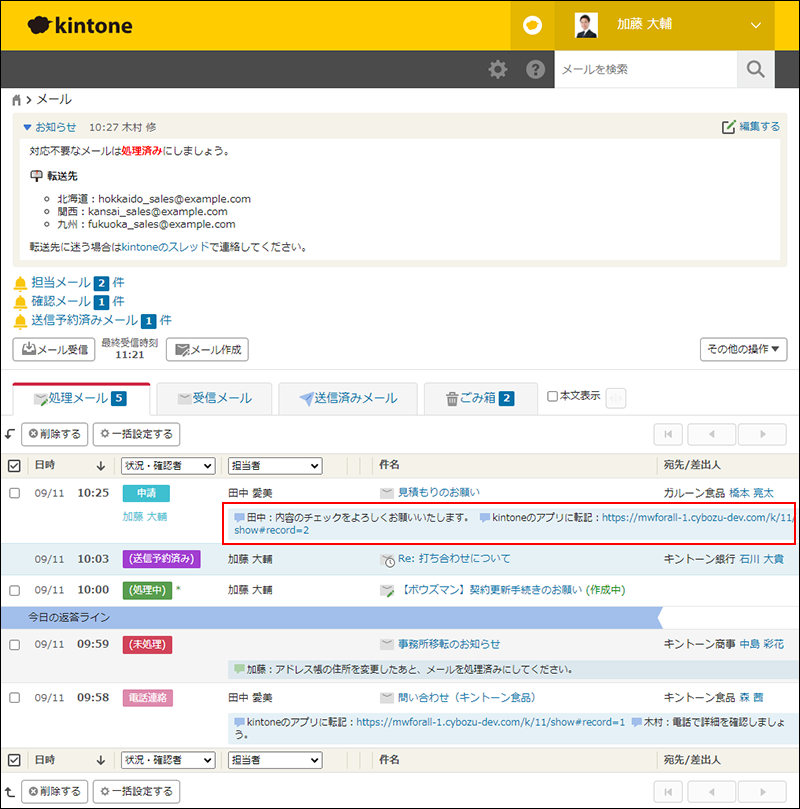Image resolution: width=800 pixels, height=809 pixels.
Task: Click the search magnifier button
Action: click(x=755, y=70)
